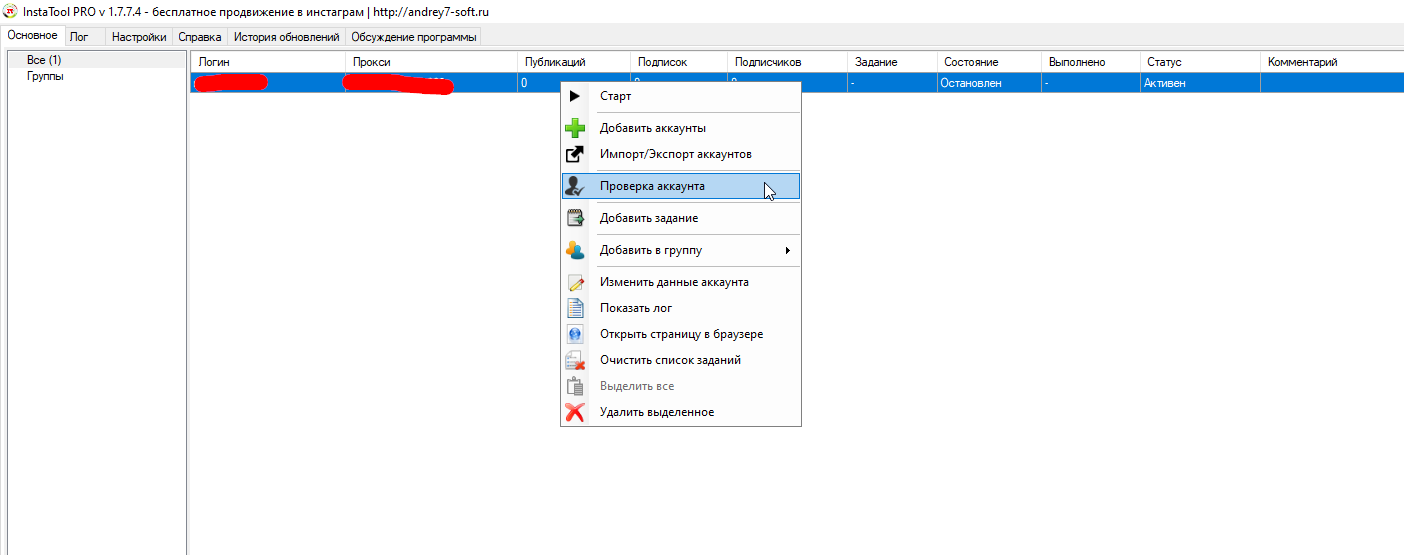Select 'Группы' in the left tree

tap(45, 76)
